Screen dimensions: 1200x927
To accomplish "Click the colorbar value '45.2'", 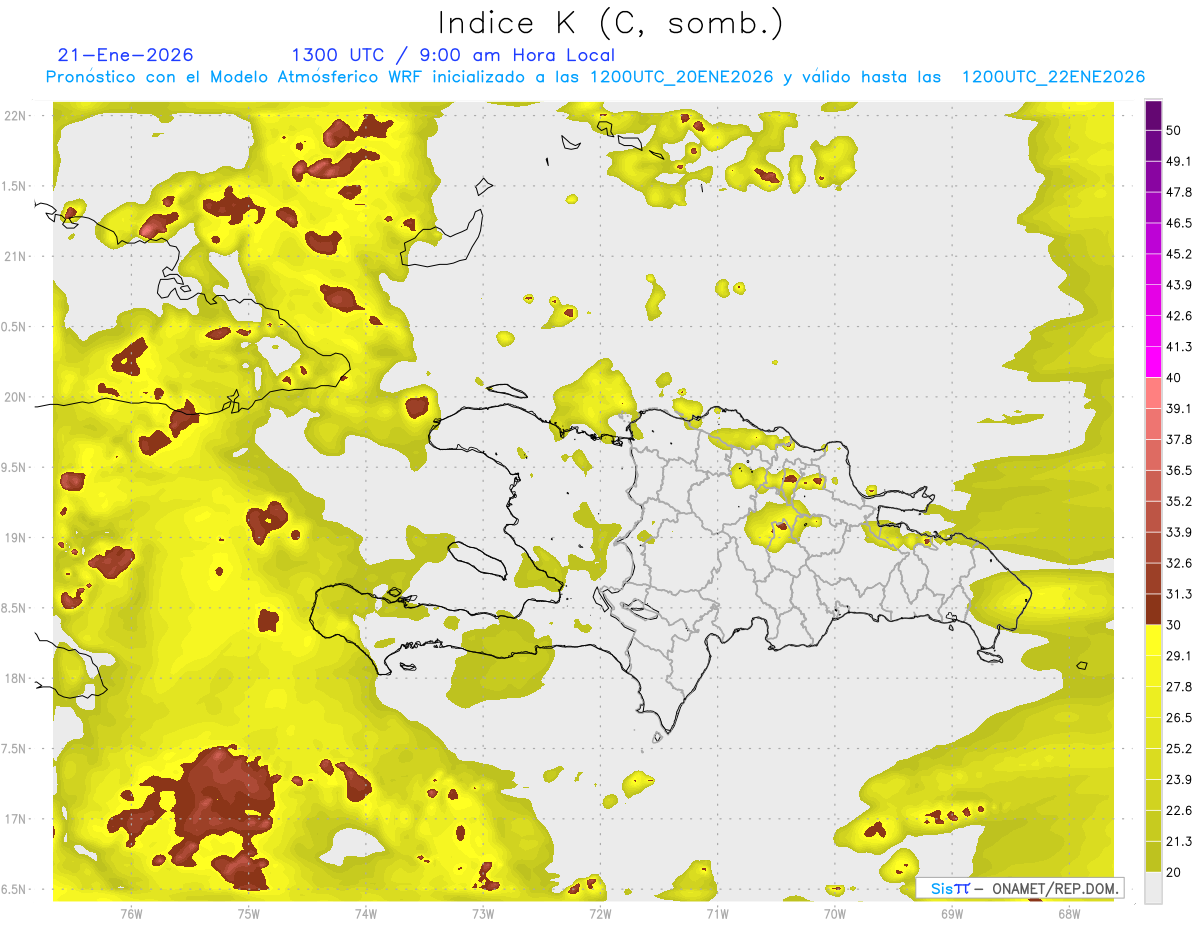I will click(x=1179, y=254).
